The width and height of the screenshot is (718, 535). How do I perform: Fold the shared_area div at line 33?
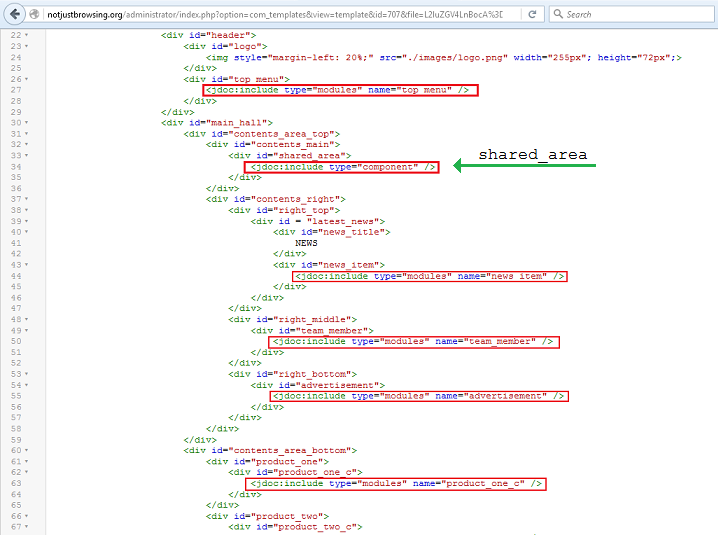click(26, 155)
